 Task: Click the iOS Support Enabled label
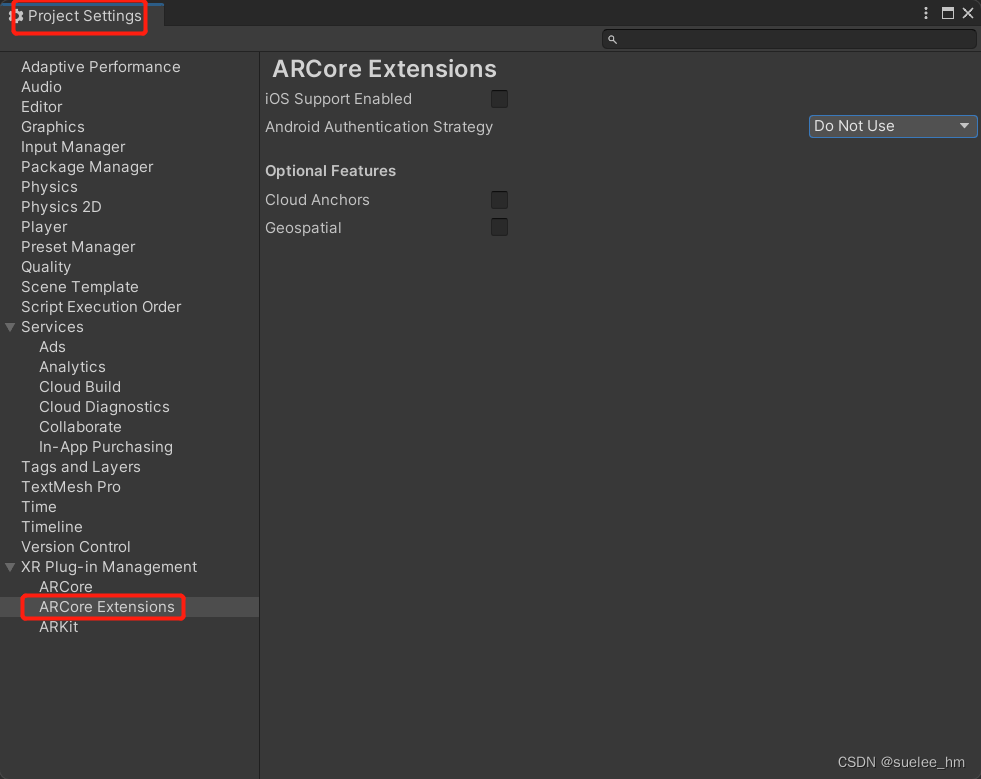[x=338, y=99]
